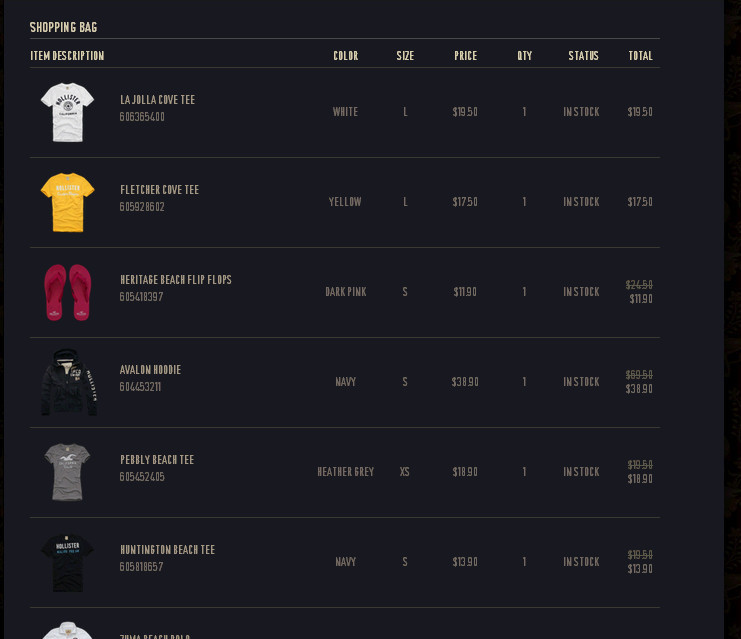Open the yellow Fletcher Cove Tee image

(x=67, y=201)
